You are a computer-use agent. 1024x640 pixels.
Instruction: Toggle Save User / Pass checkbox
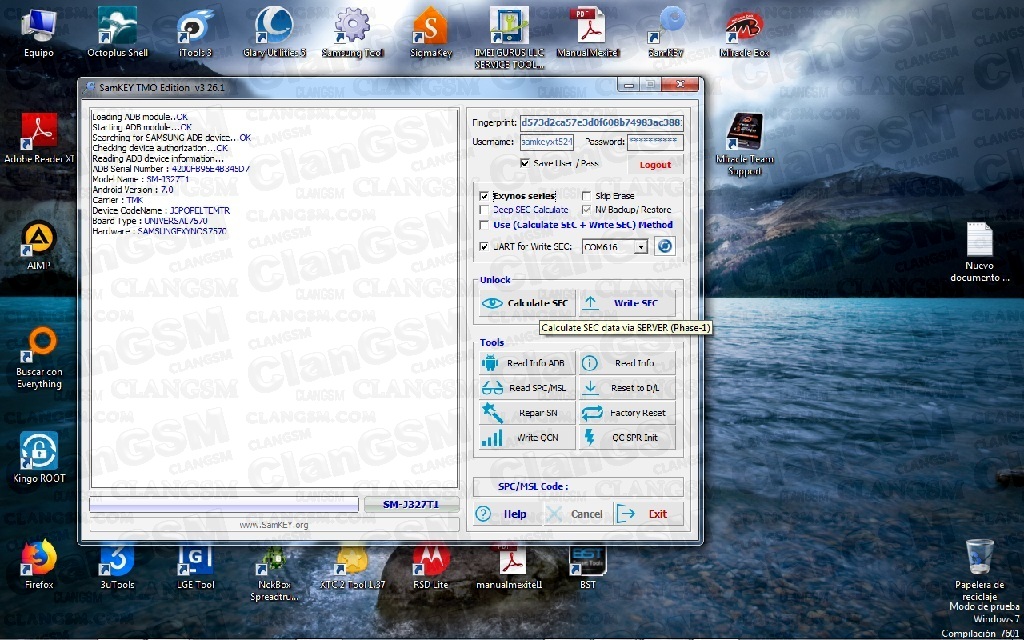pos(524,163)
